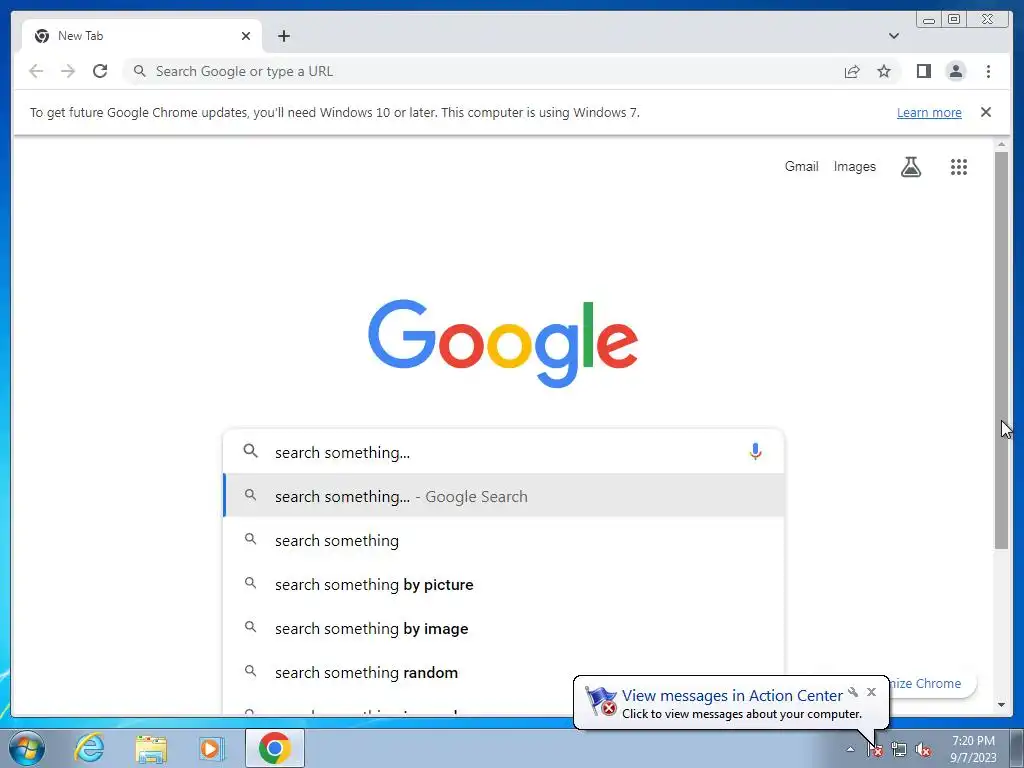The height and width of the screenshot is (768, 1024).
Task: Open the Chrome profile avatar
Action: 955,71
